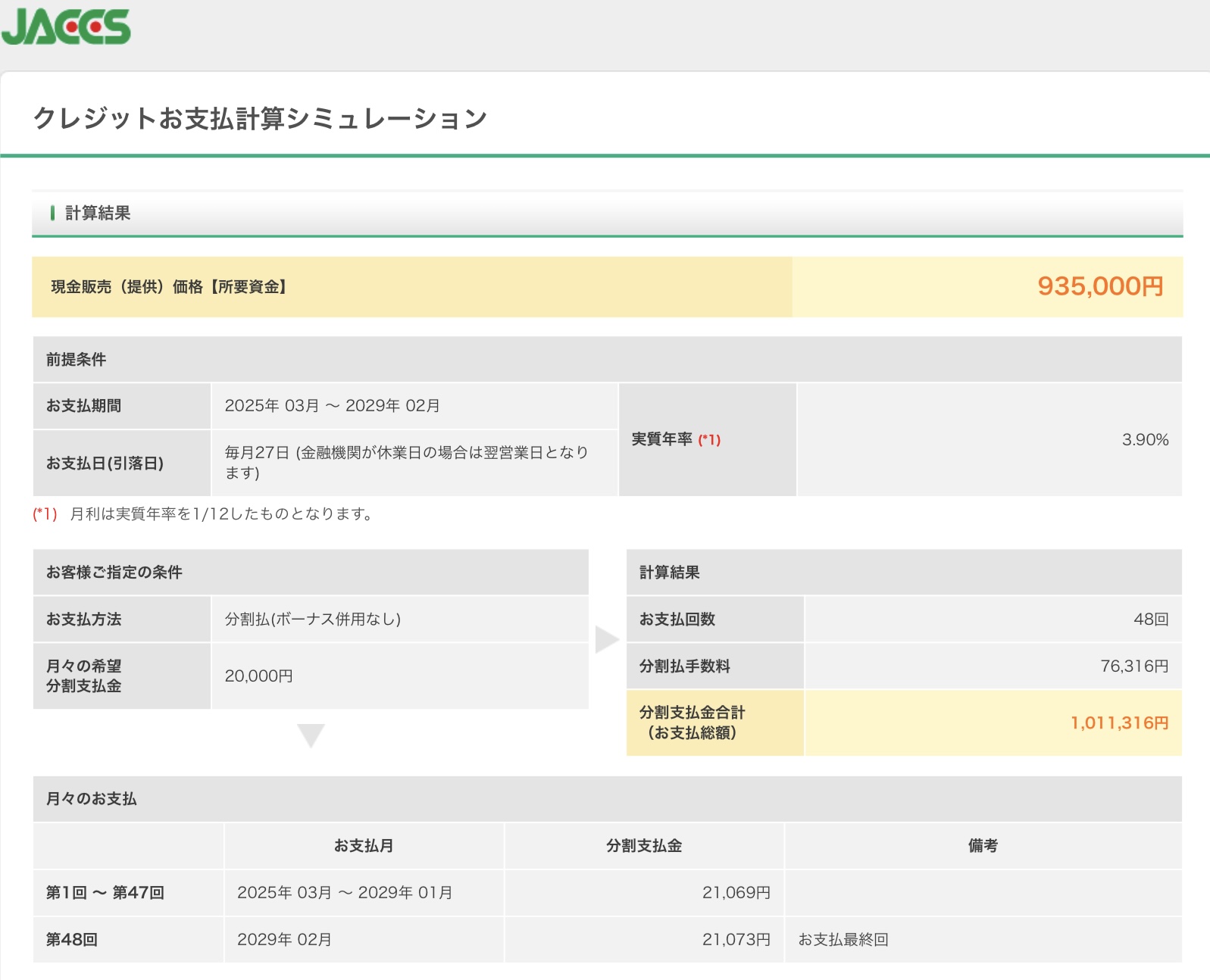
Task: Select the 935,000円 cash price value
Action: point(1100,286)
